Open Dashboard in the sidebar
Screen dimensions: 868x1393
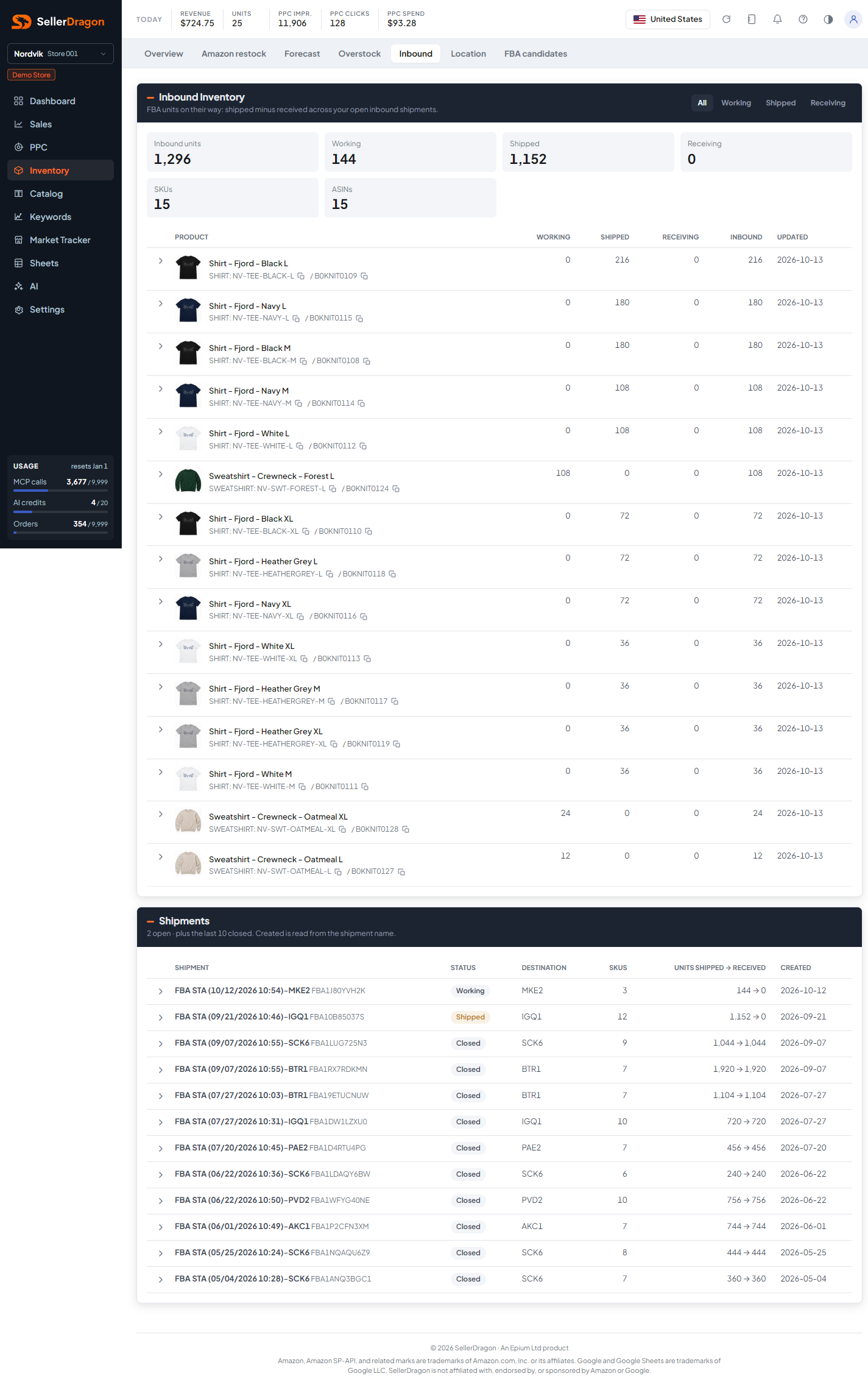click(x=60, y=101)
